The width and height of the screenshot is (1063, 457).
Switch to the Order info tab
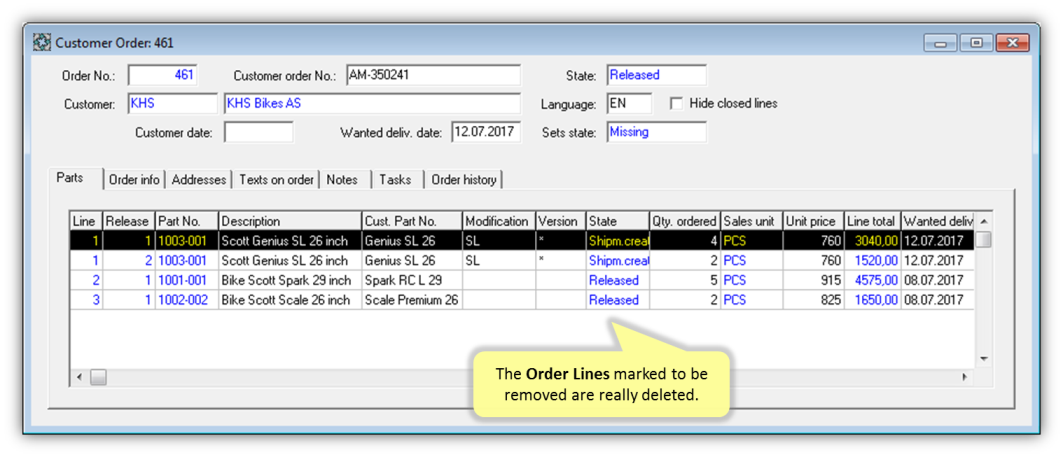coord(134,180)
